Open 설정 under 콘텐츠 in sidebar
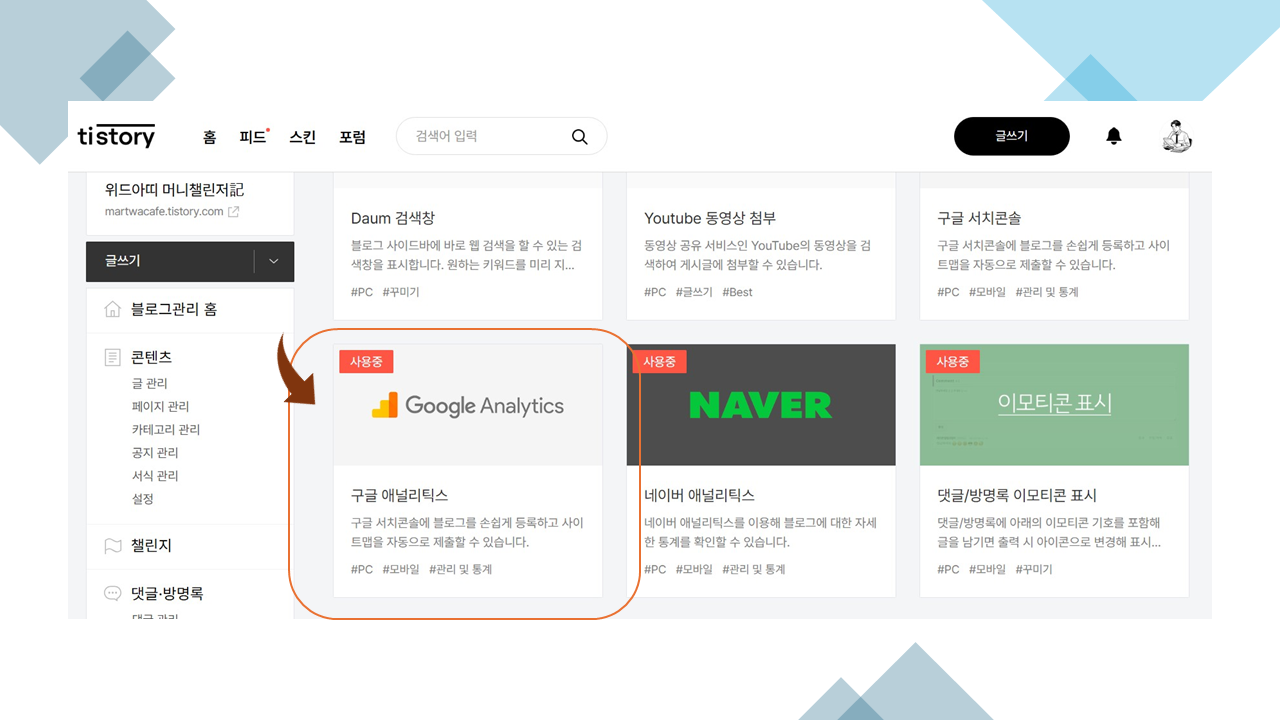Viewport: 1280px width, 720px height. 142,498
